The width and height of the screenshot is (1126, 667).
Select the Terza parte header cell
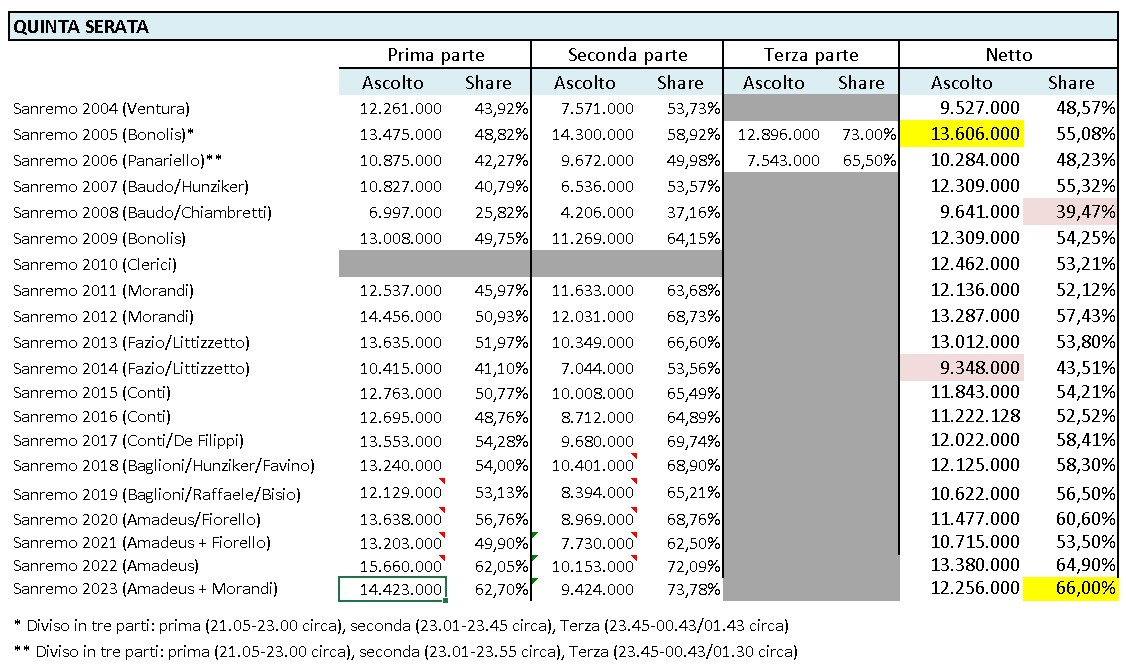point(811,55)
